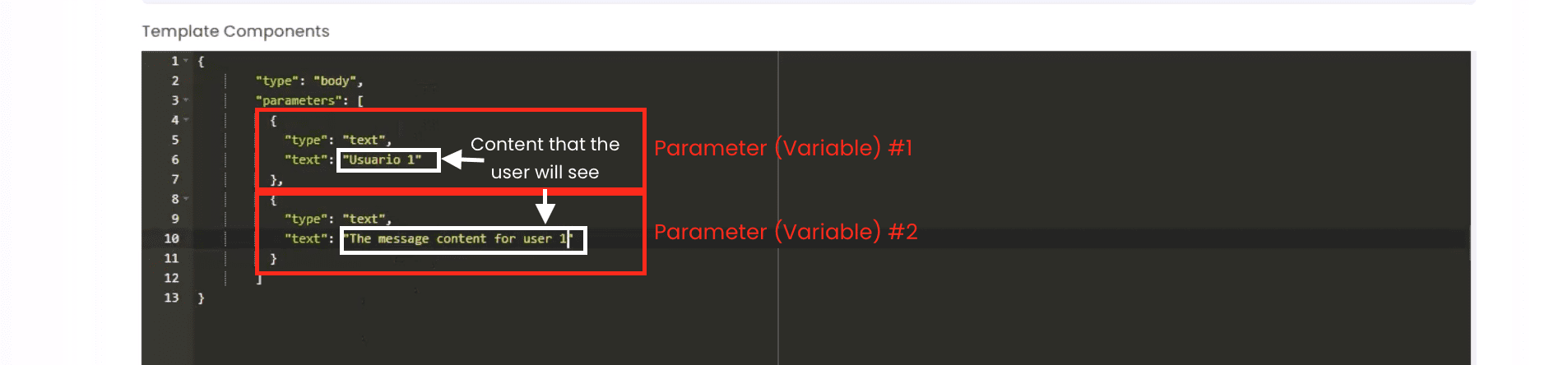Image resolution: width=1568 pixels, height=365 pixels.
Task: Click the Template Components heading
Action: coord(235,31)
